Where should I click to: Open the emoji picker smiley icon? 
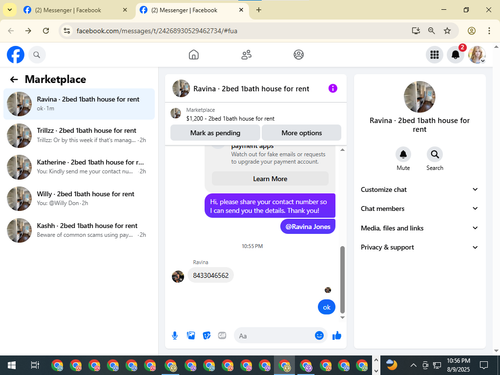319,335
